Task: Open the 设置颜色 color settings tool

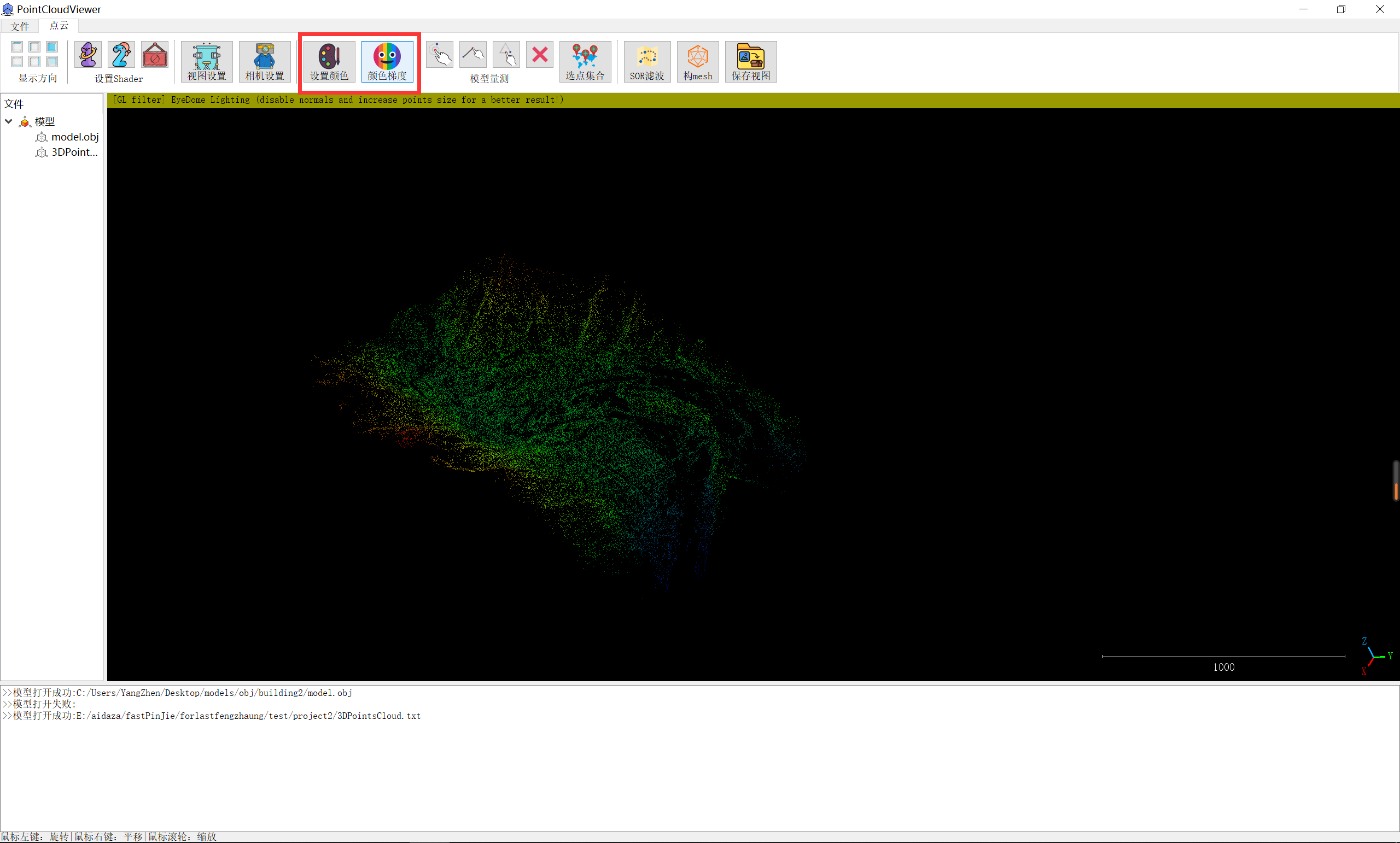Action: [x=329, y=61]
